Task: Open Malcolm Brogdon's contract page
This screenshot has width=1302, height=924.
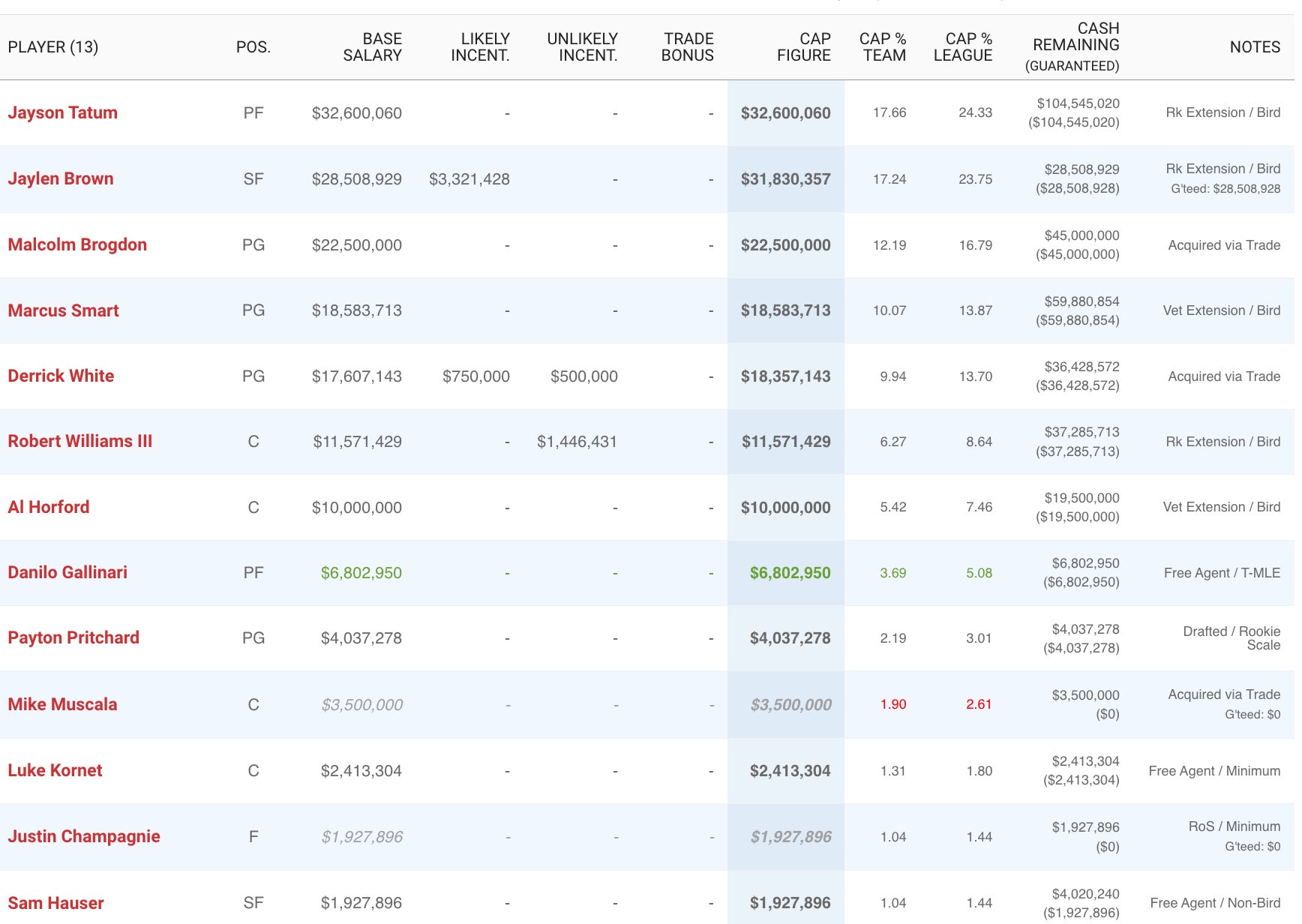Action: [x=77, y=245]
